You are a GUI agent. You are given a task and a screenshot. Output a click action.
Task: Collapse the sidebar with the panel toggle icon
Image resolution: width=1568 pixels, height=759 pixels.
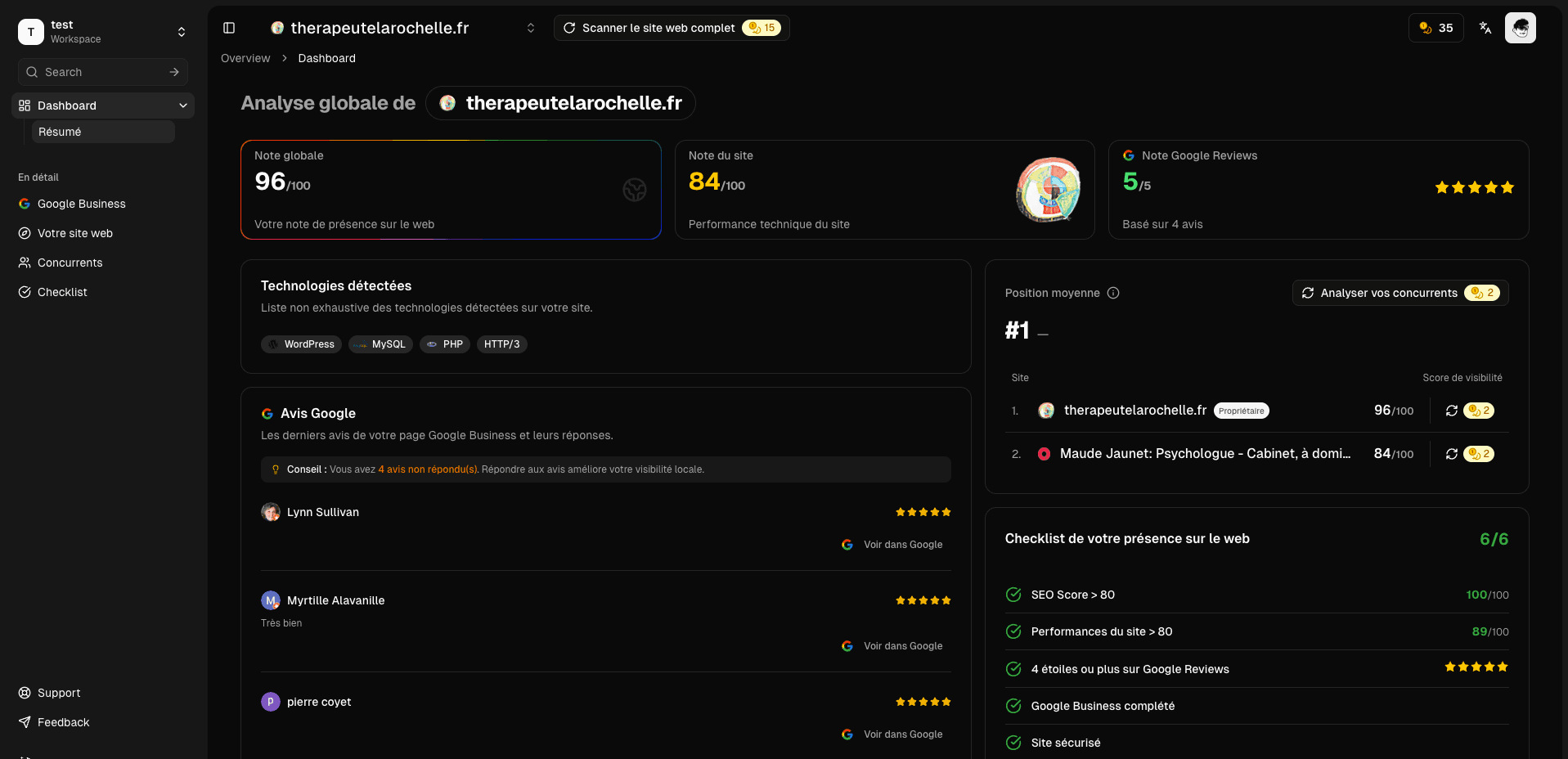[229, 27]
